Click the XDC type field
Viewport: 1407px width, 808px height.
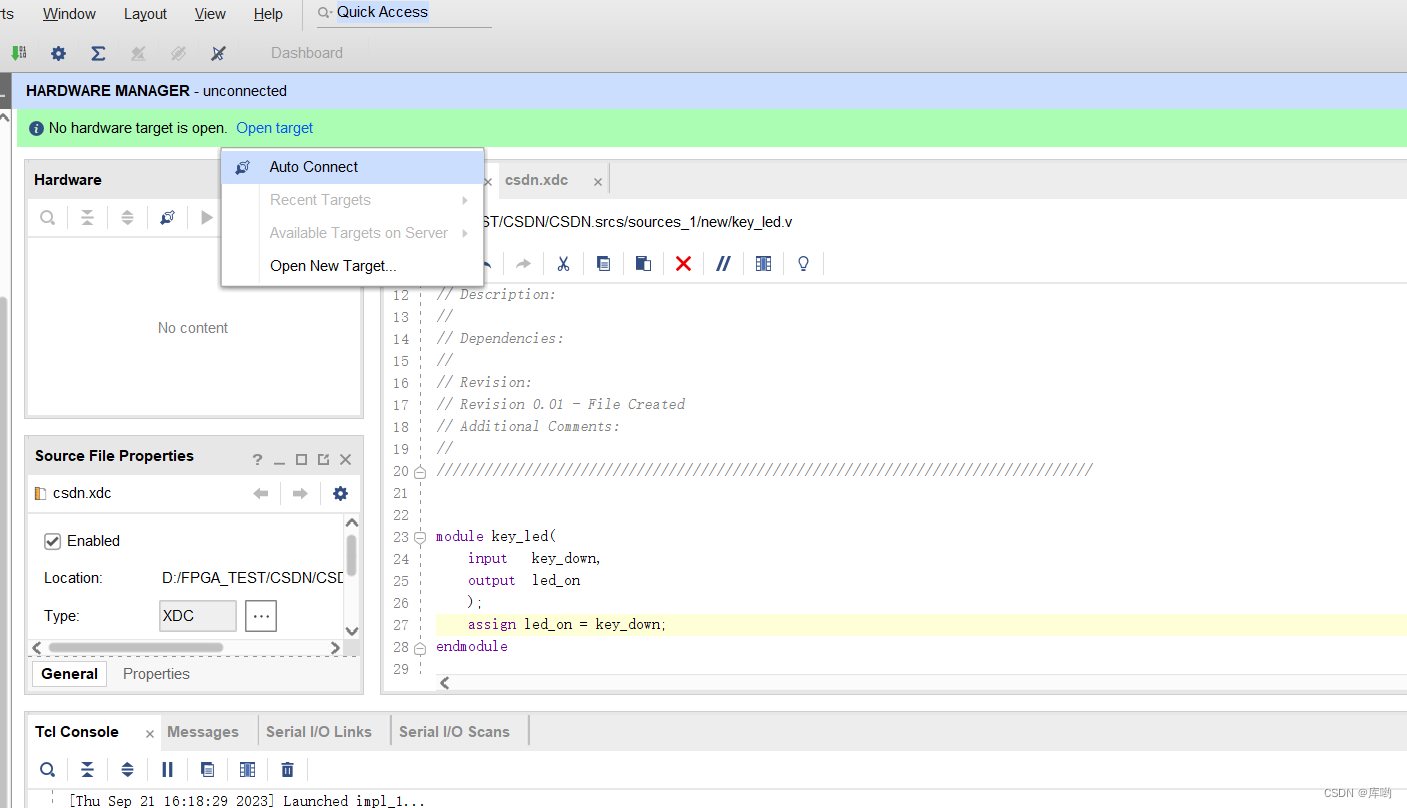(198, 616)
